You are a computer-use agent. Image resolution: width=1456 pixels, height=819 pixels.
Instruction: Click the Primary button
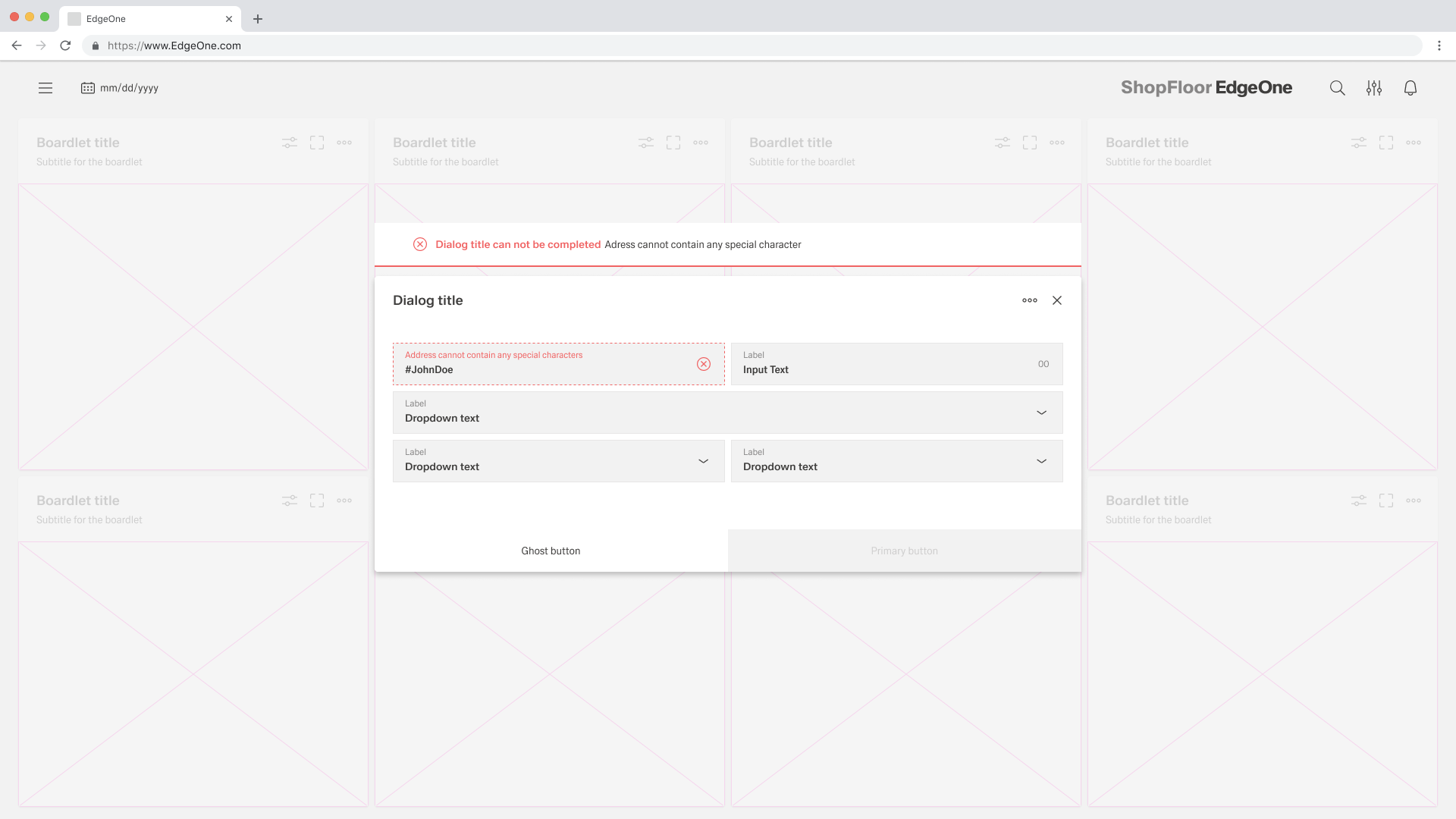point(904,551)
